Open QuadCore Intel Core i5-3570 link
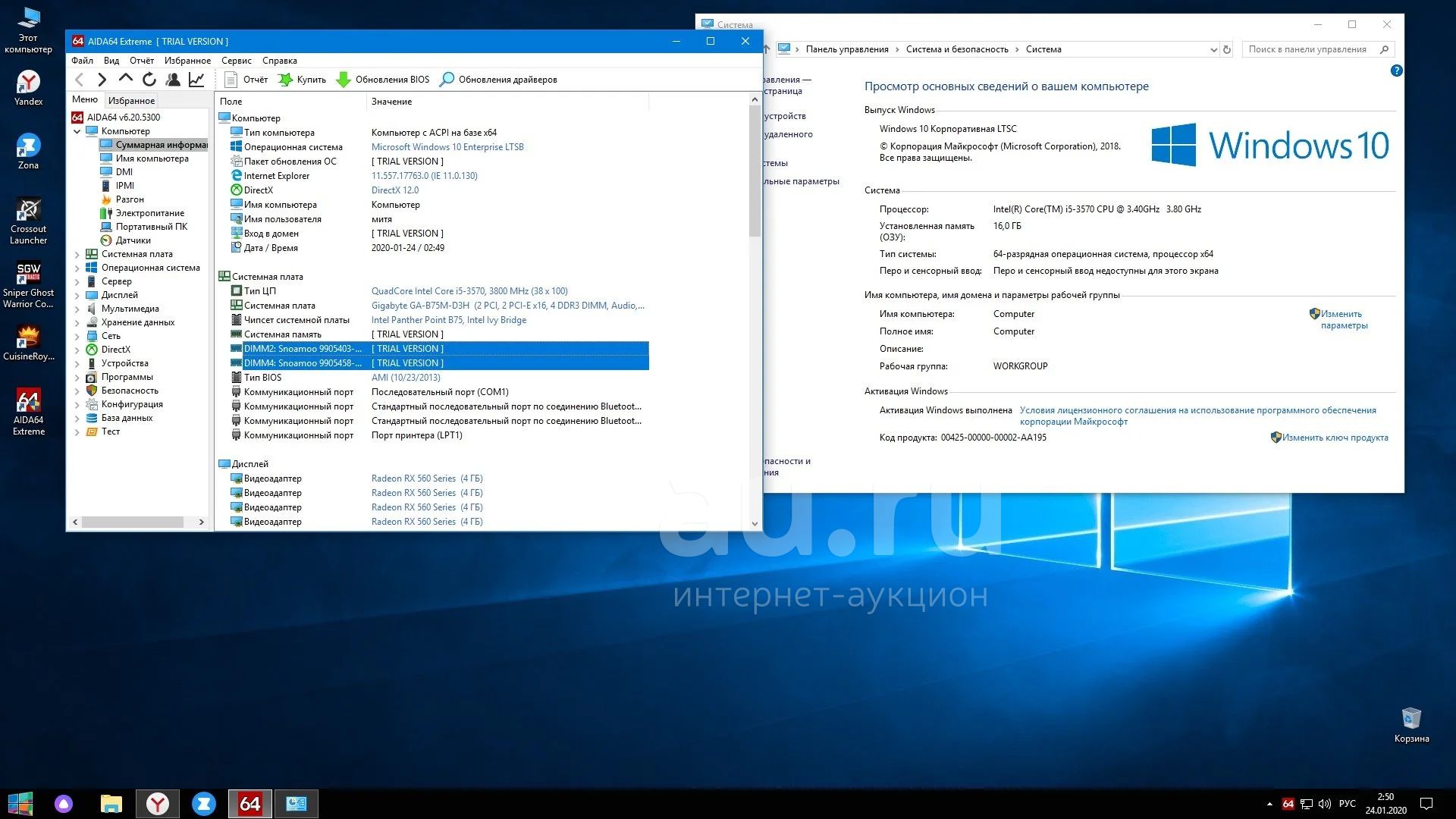 [469, 291]
